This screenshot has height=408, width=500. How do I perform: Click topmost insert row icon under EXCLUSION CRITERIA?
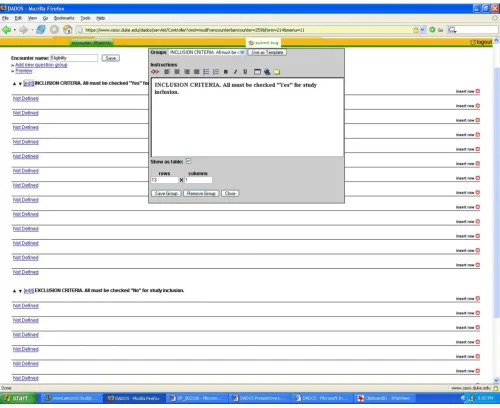[x=478, y=298]
